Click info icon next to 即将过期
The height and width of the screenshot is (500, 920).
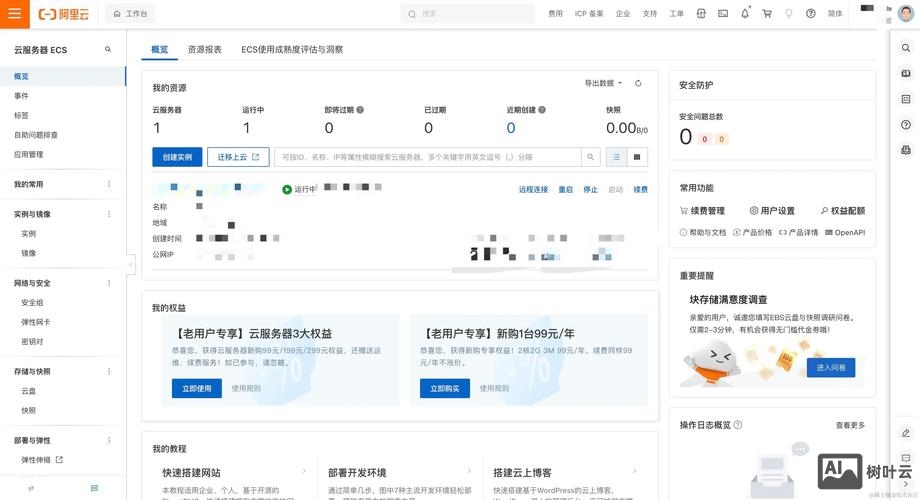click(x=360, y=110)
